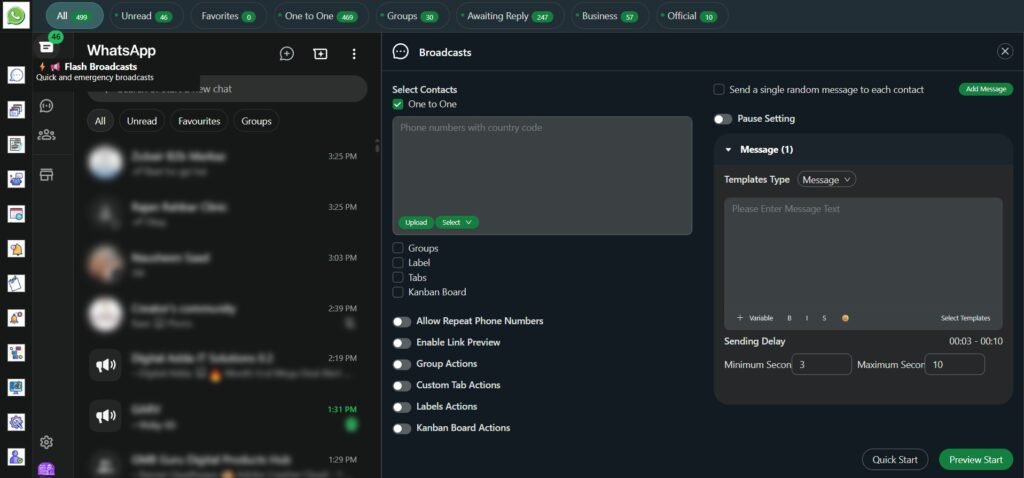Open the three-dot menu in WhatsApp header
Viewport: 1024px width, 478px height.
coord(353,54)
